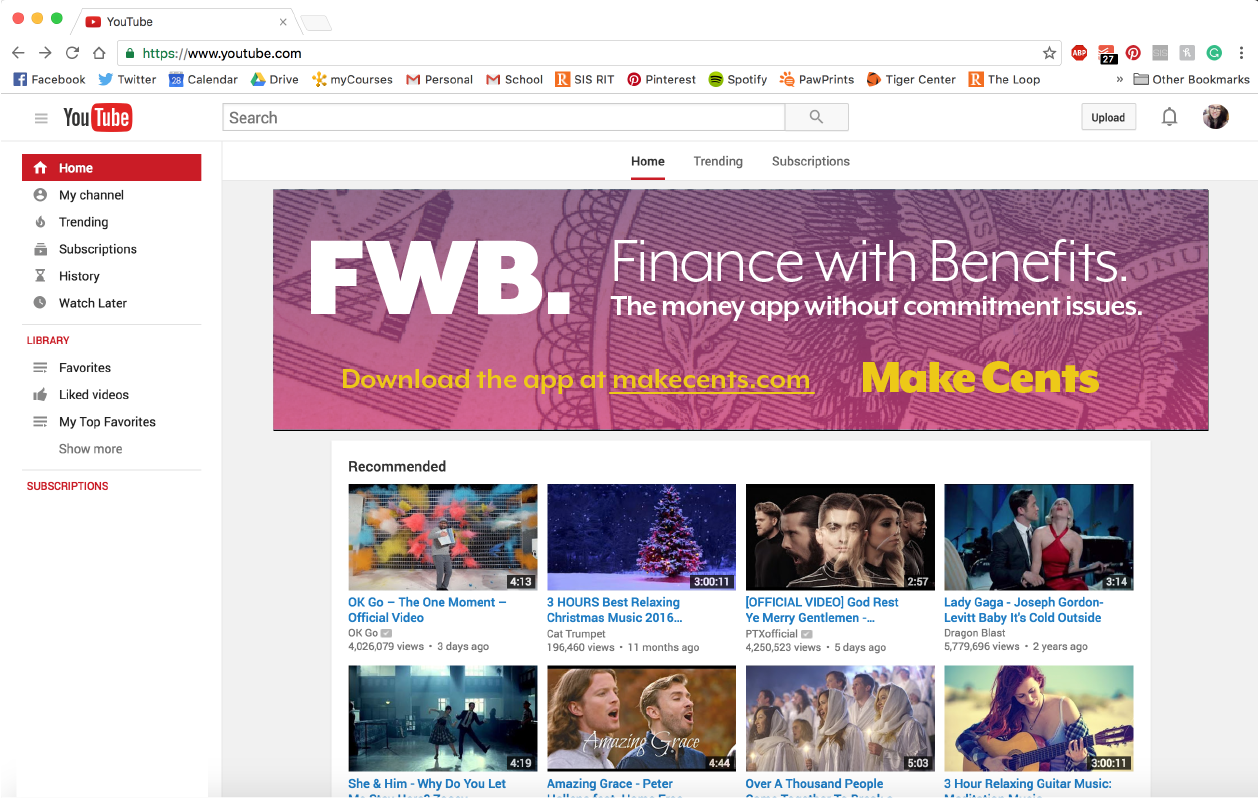
Task: Open new tab button in browser
Action: [316, 22]
